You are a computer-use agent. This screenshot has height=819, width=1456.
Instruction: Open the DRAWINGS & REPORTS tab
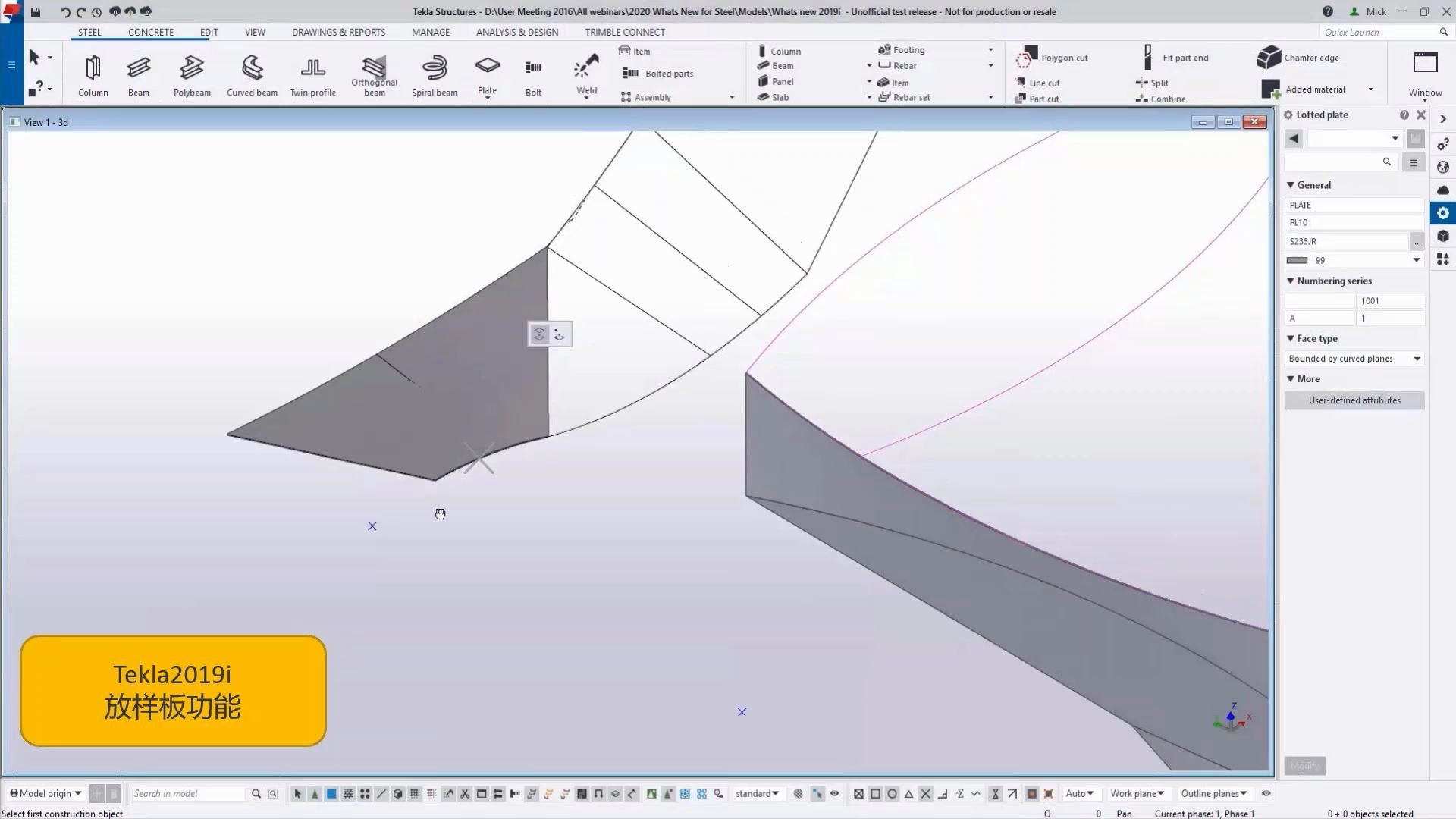pos(338,32)
